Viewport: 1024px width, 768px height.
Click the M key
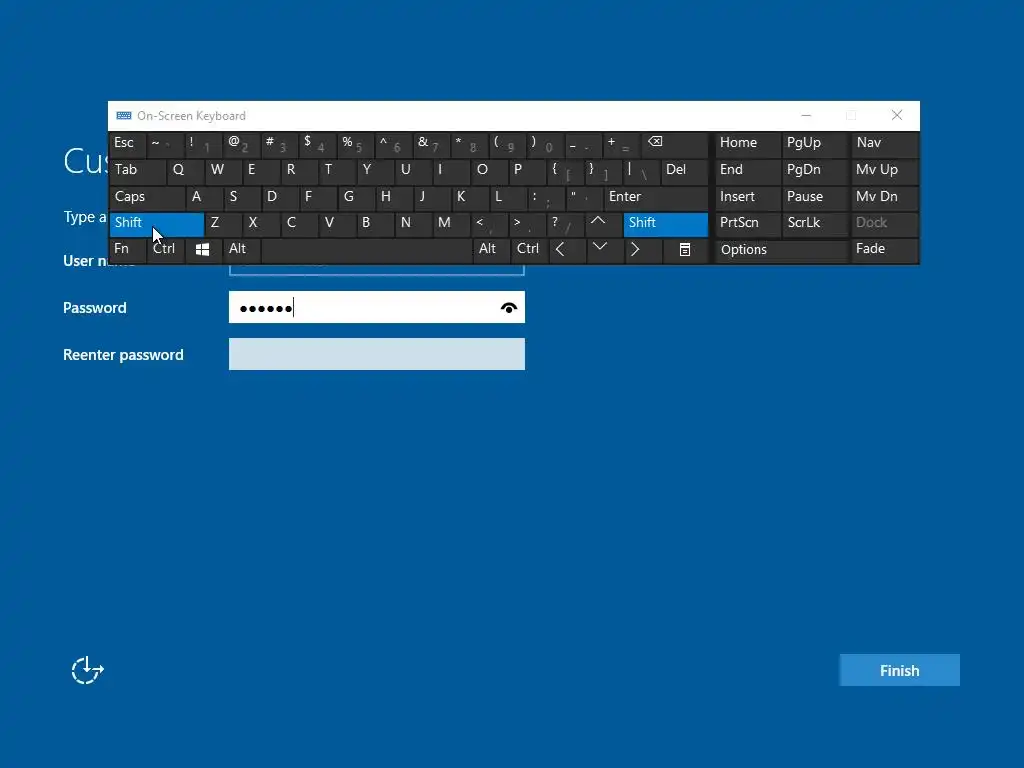pyautogui.click(x=452, y=223)
